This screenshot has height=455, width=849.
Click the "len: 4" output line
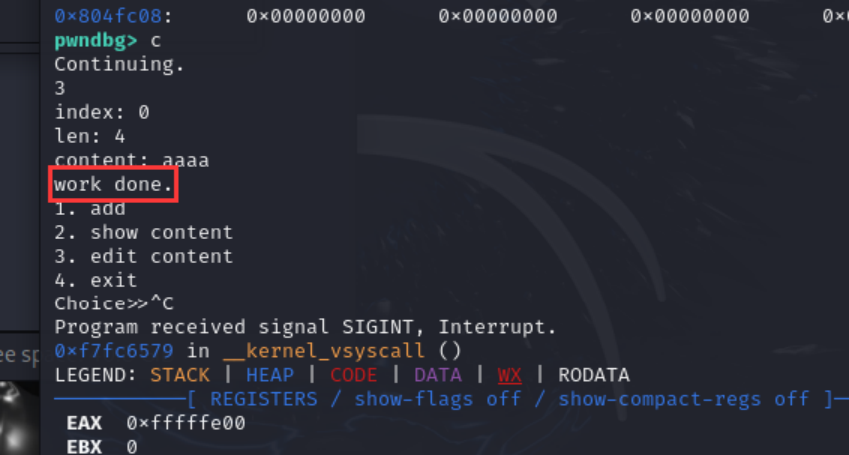89,136
